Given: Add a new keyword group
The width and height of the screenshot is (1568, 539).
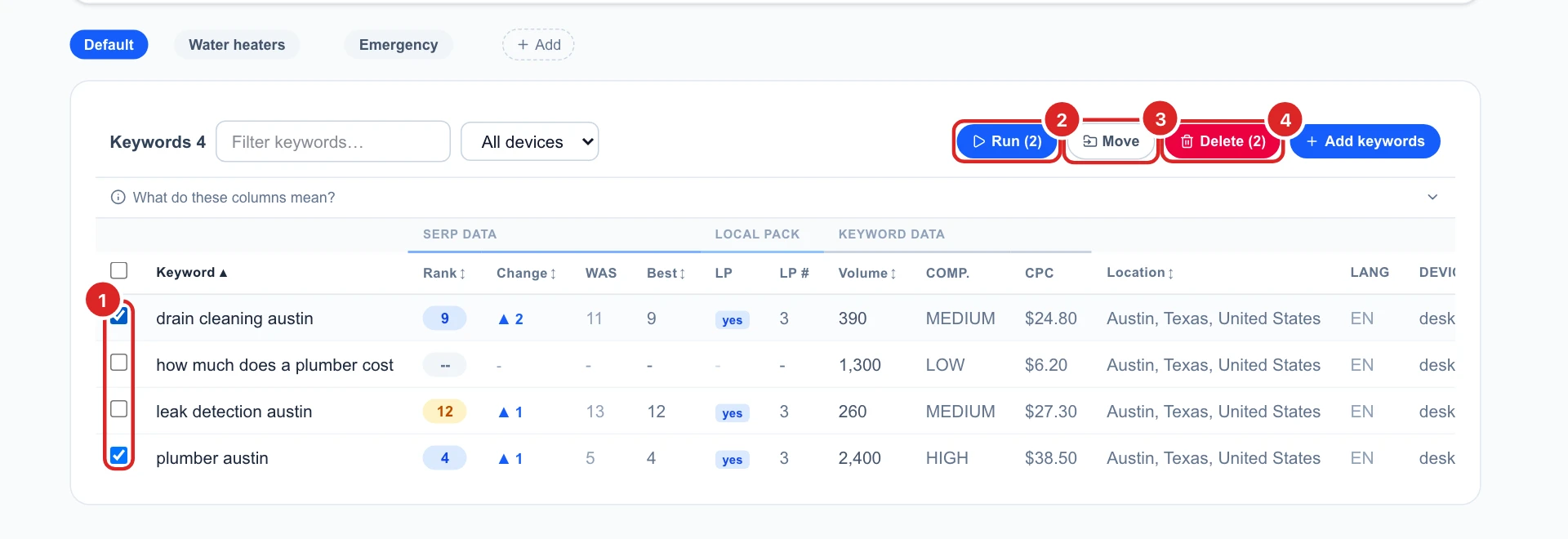Looking at the screenshot, I should coord(538,45).
